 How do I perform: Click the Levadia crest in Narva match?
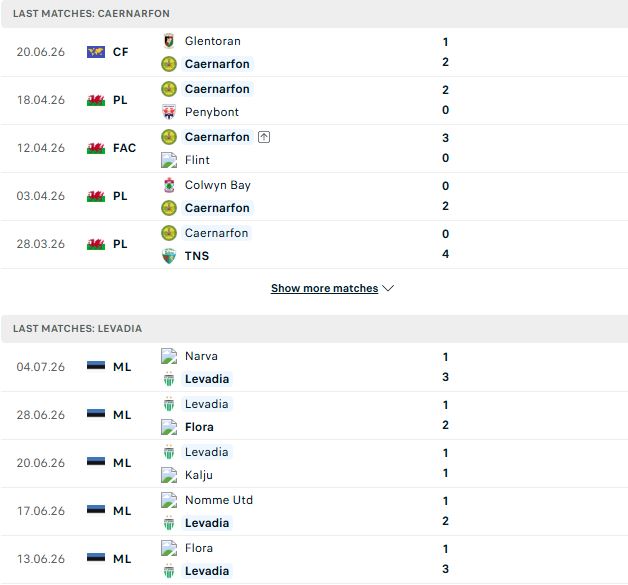click(169, 379)
